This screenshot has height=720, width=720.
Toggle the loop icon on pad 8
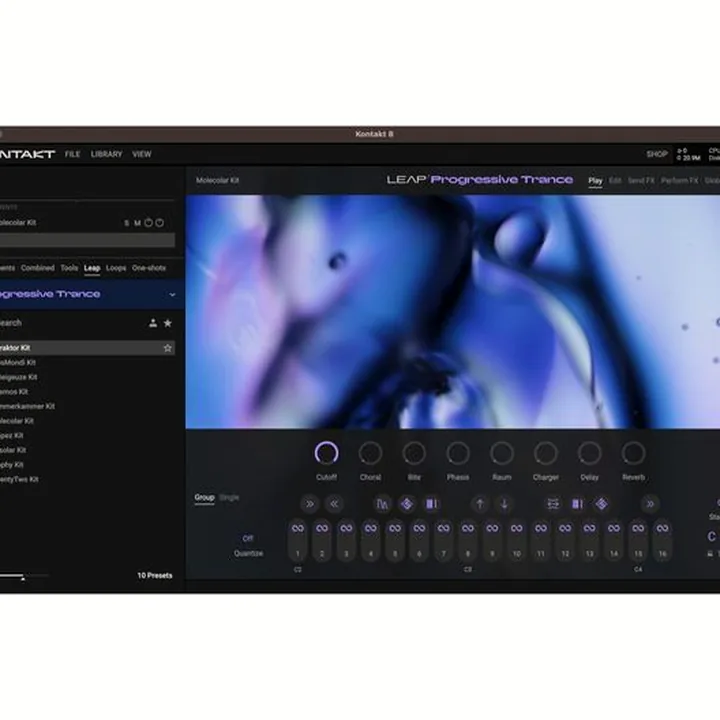468,528
